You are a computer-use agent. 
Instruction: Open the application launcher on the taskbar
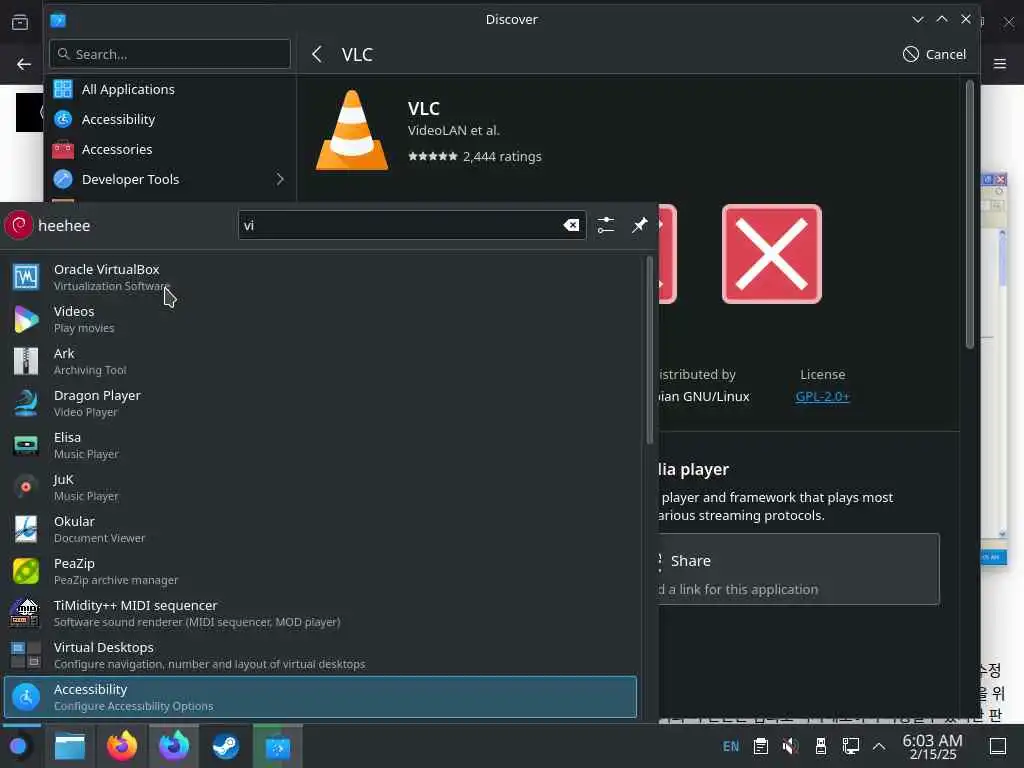coord(20,746)
